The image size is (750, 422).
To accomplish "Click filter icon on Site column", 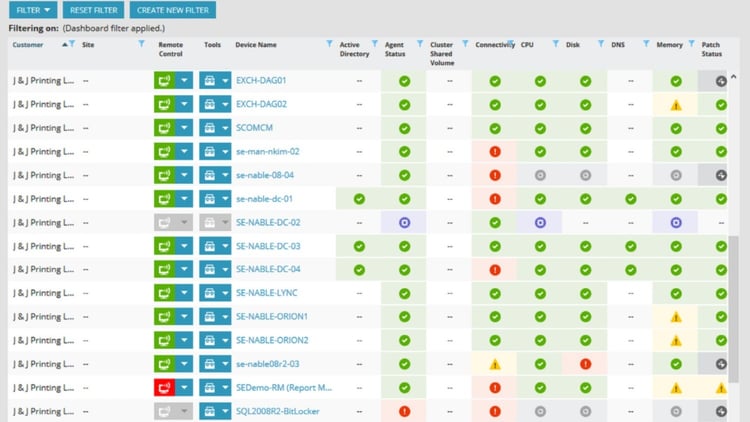I will pos(141,44).
